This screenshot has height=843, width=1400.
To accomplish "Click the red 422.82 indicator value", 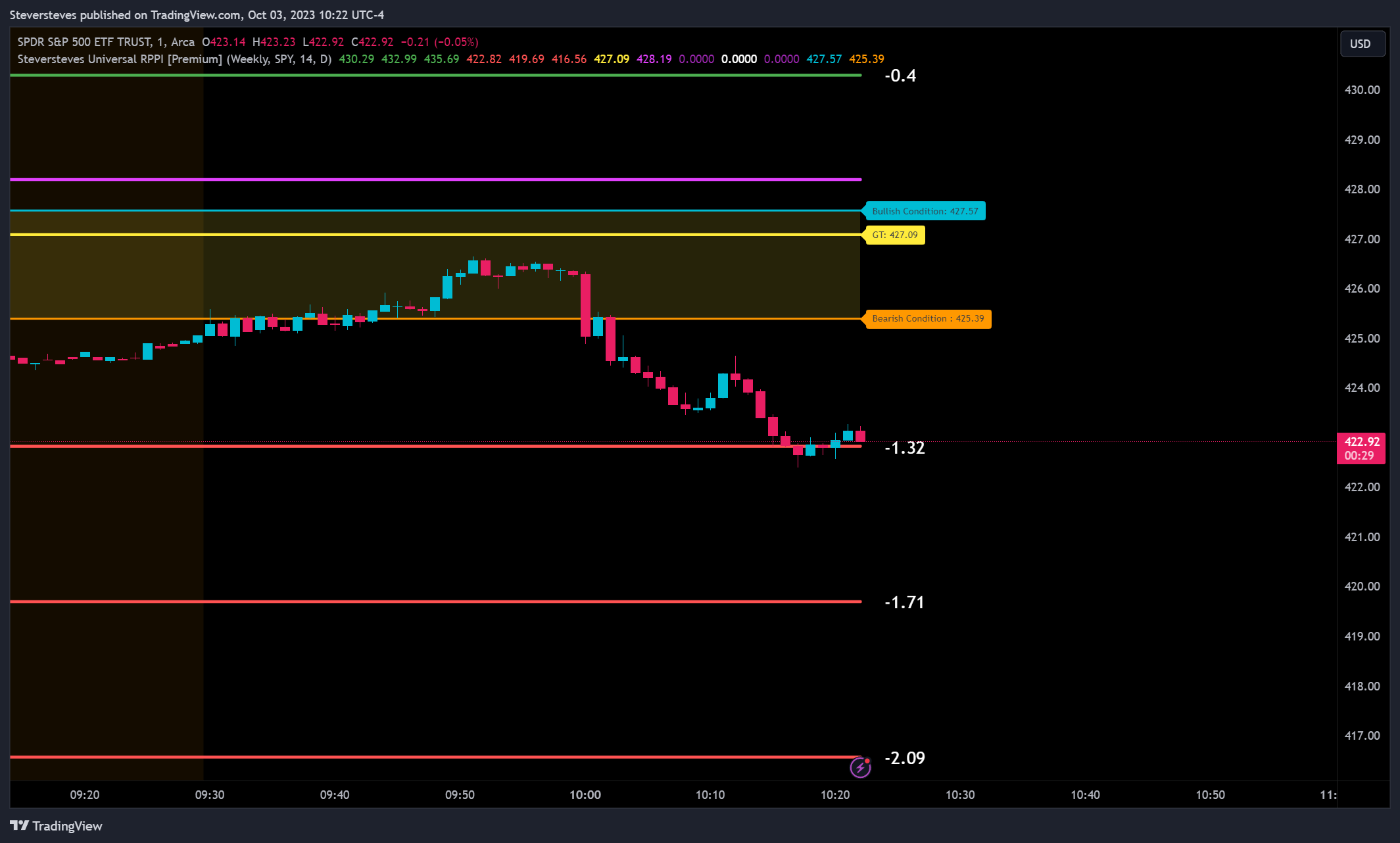I will [484, 59].
